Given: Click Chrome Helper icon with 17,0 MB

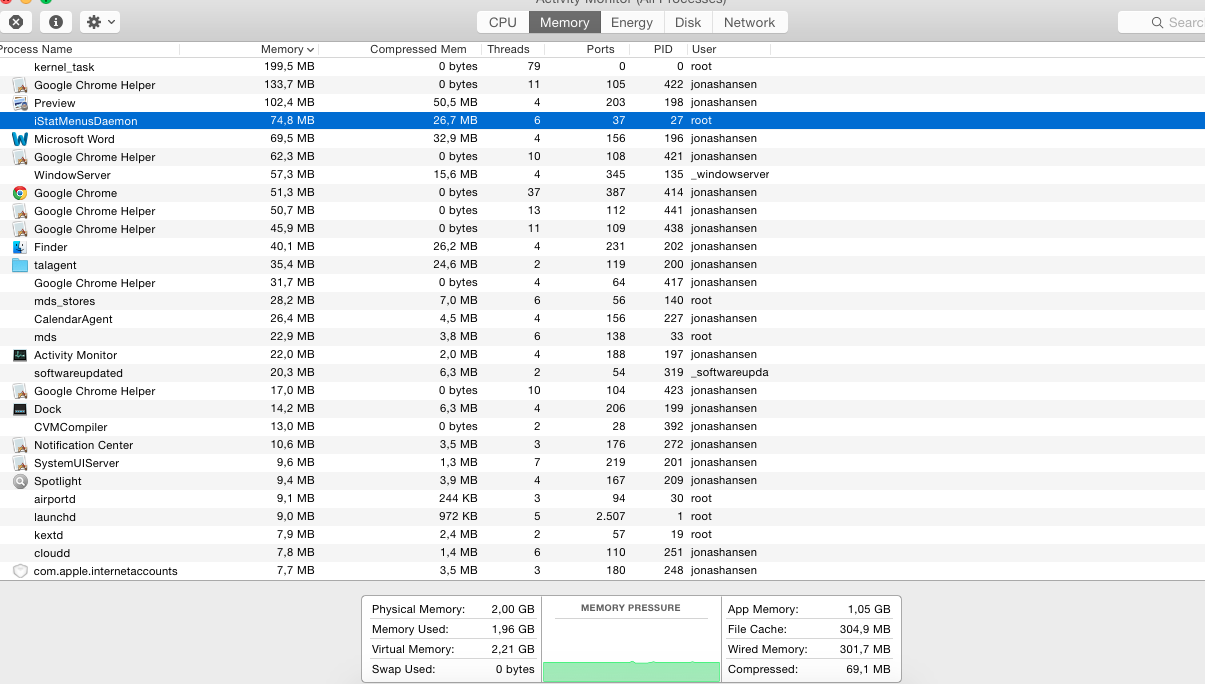Looking at the screenshot, I should coord(20,391).
